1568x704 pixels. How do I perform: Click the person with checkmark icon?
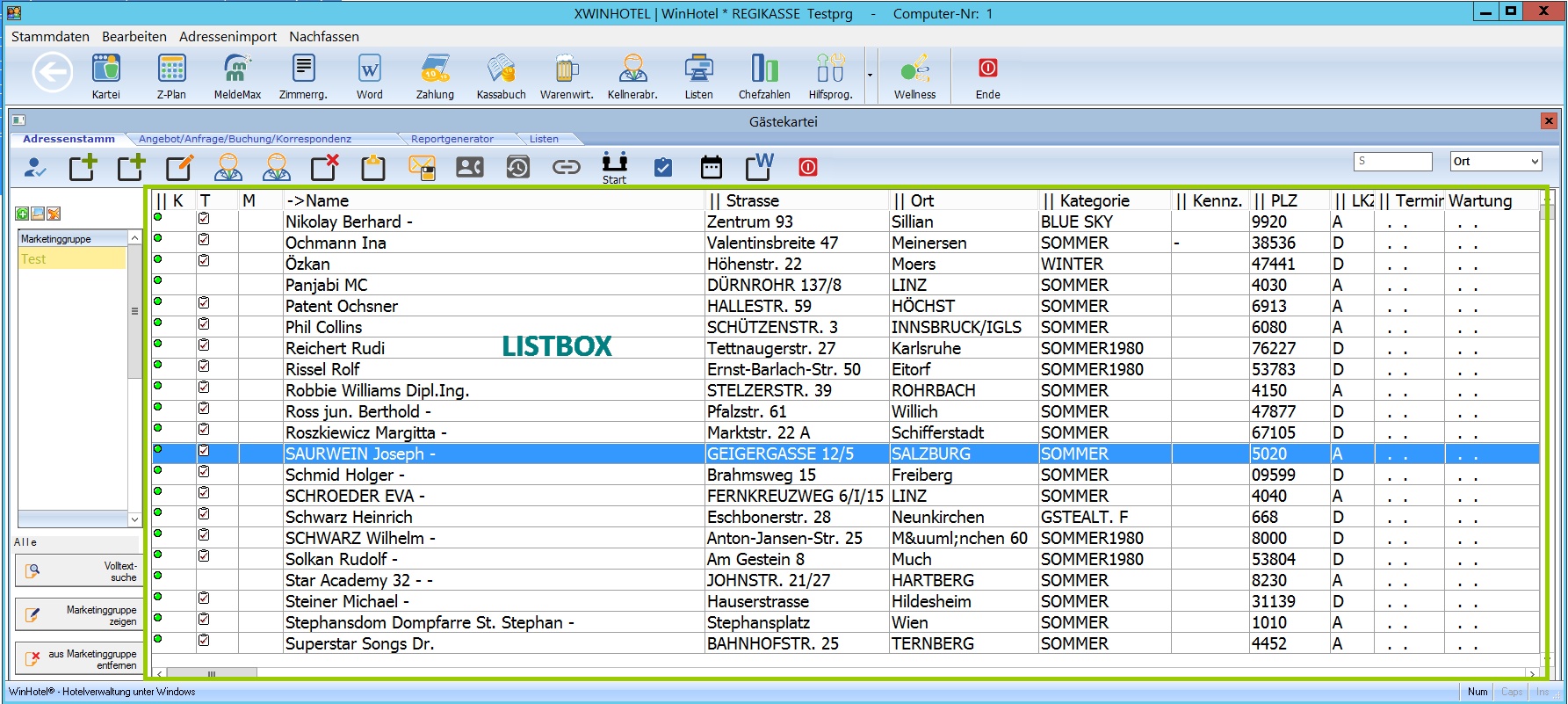(35, 167)
